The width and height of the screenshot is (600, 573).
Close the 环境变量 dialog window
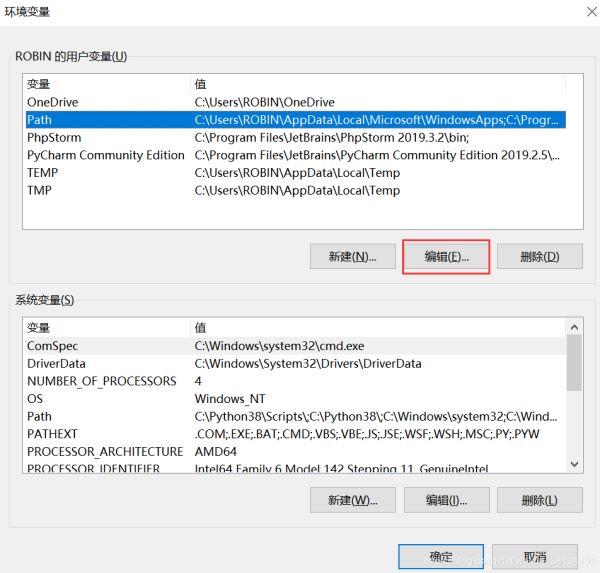tap(592, 12)
